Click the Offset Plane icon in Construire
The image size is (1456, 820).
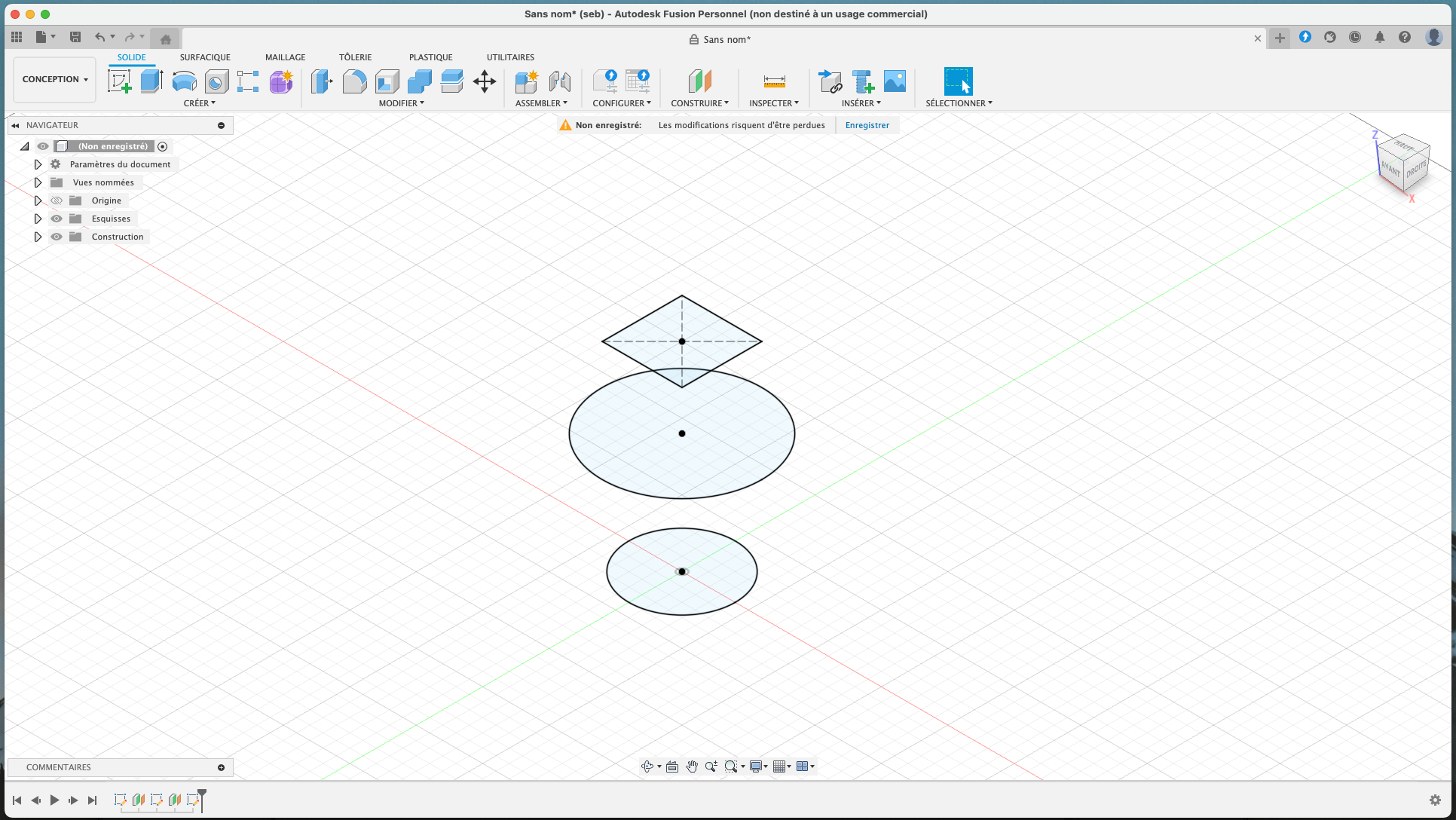(x=699, y=81)
